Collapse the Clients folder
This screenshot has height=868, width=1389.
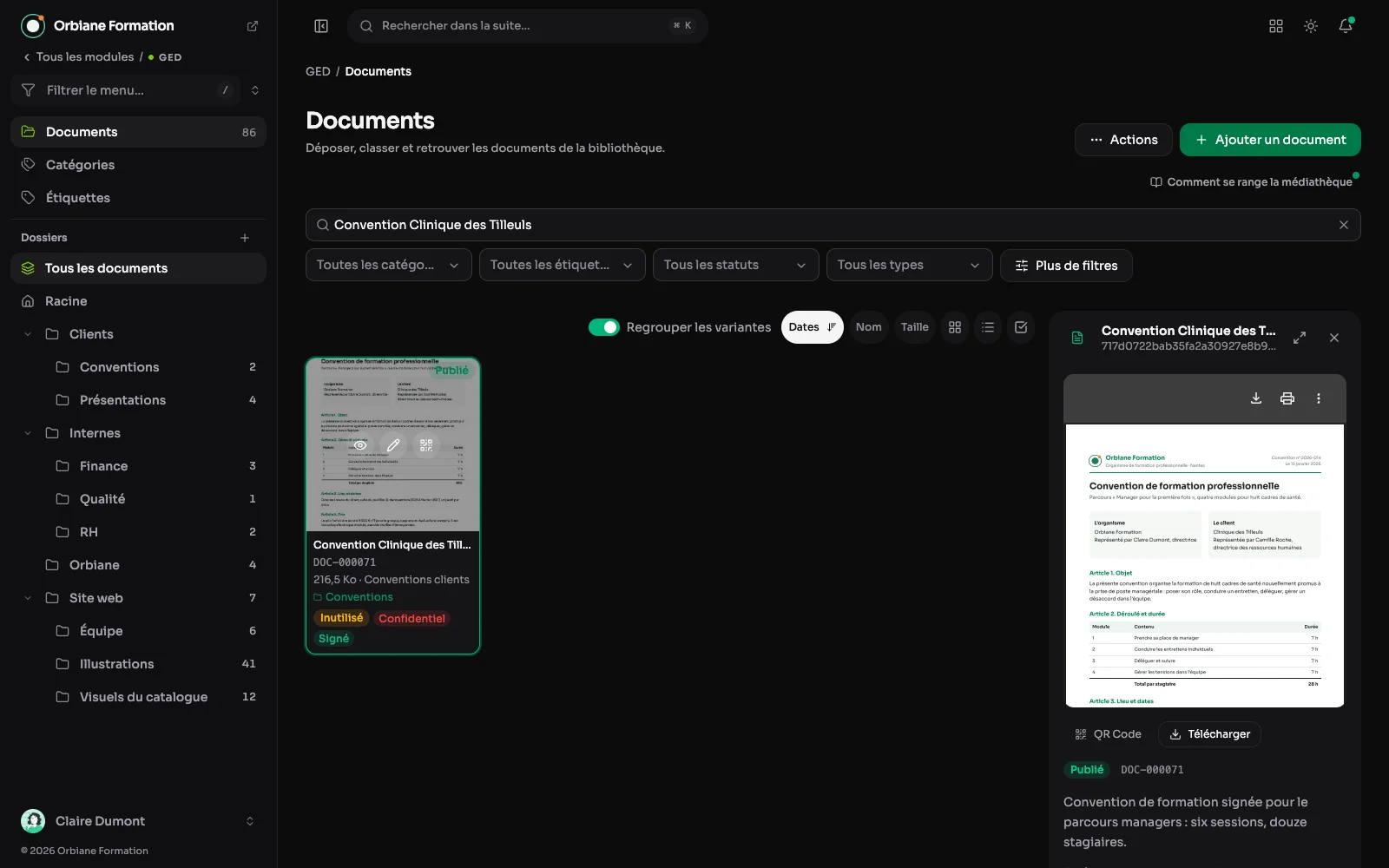coord(28,334)
